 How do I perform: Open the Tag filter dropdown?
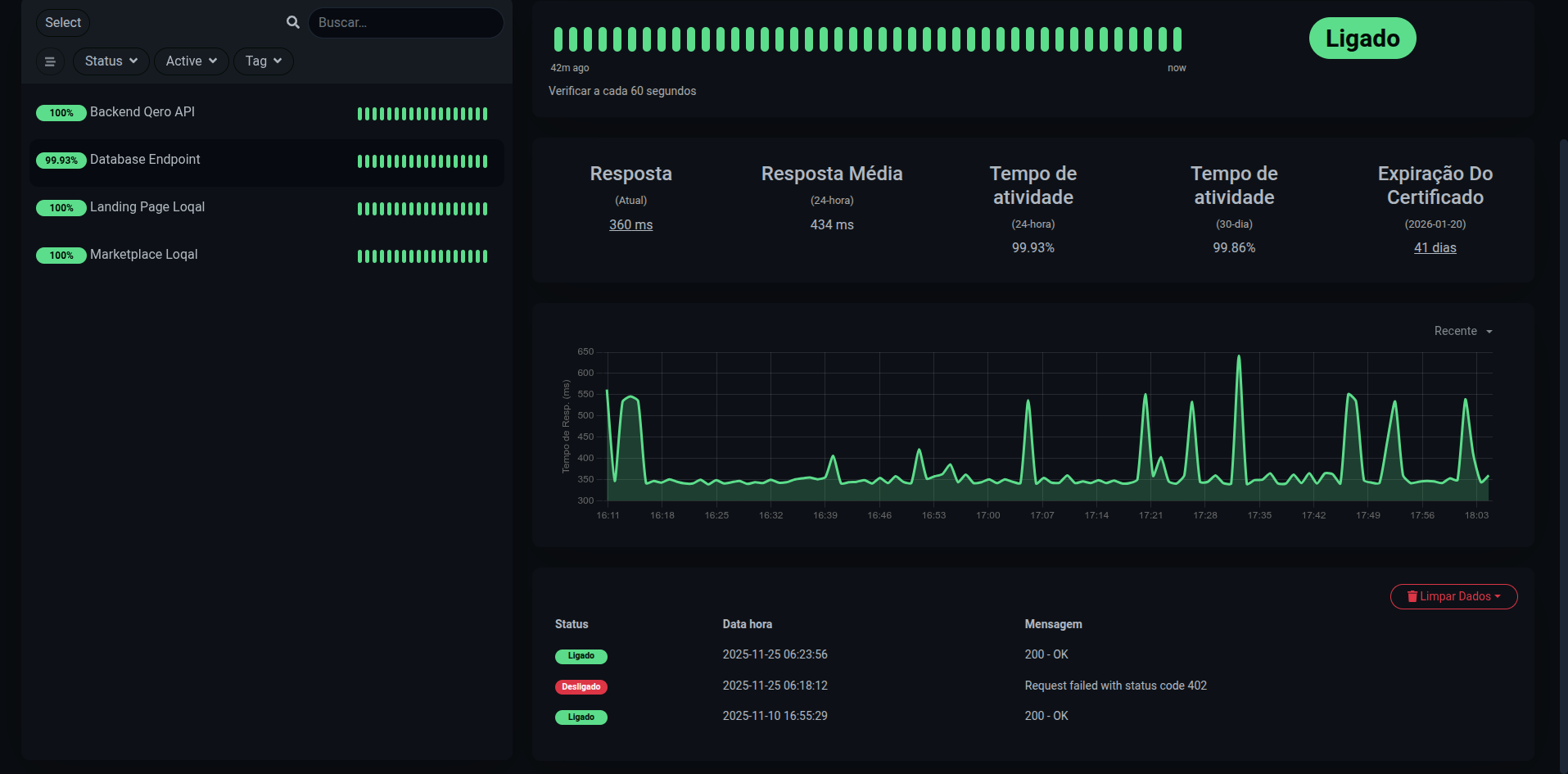coord(264,61)
